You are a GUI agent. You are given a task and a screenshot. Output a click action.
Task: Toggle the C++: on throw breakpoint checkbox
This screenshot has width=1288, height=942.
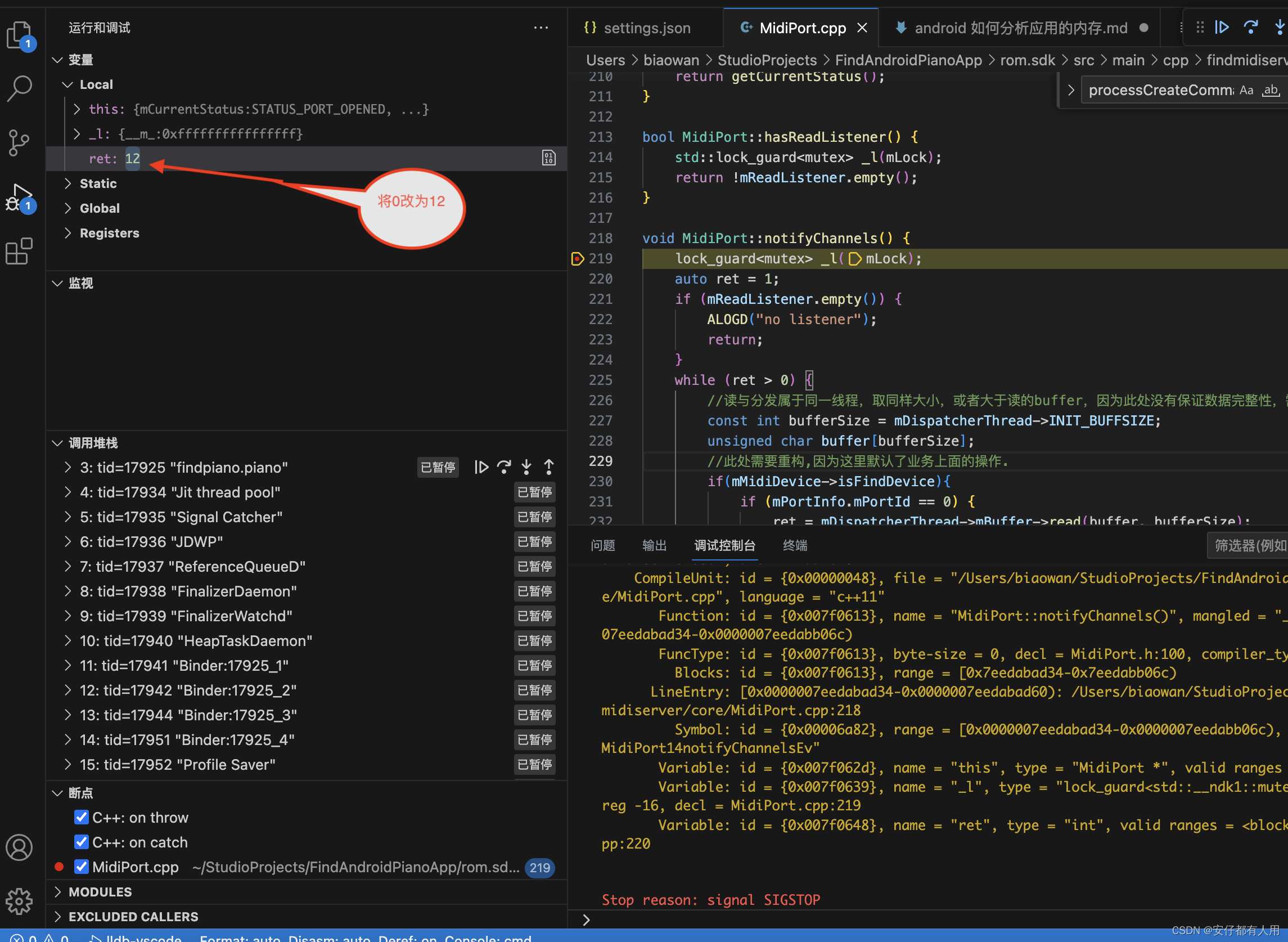(x=82, y=817)
